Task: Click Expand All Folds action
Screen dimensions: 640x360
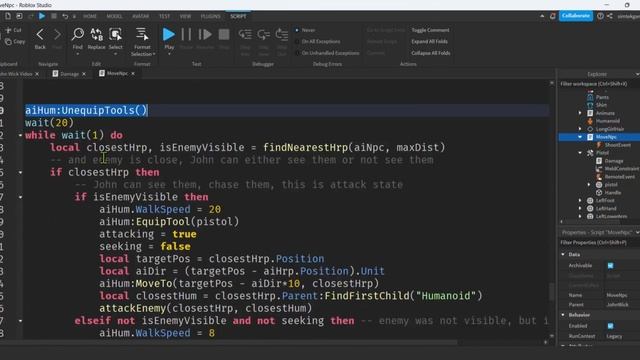Action: (x=429, y=42)
